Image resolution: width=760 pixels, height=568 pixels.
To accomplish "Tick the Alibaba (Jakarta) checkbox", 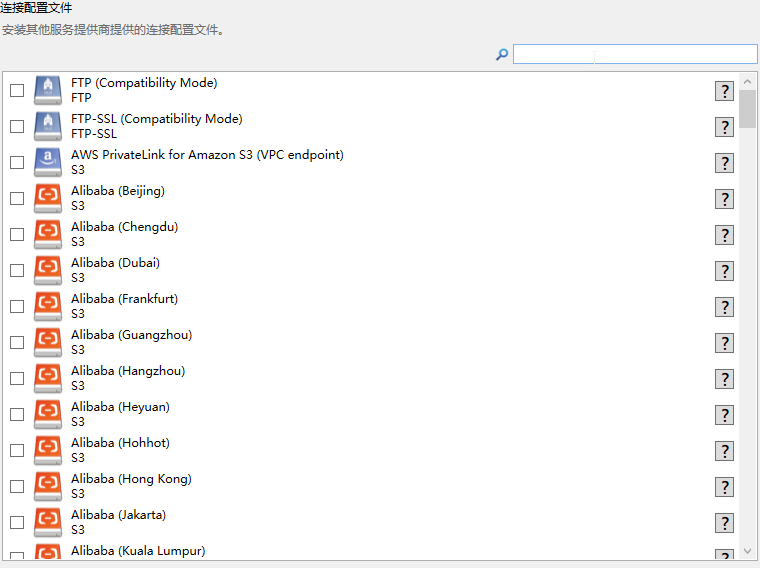I will tap(17, 522).
